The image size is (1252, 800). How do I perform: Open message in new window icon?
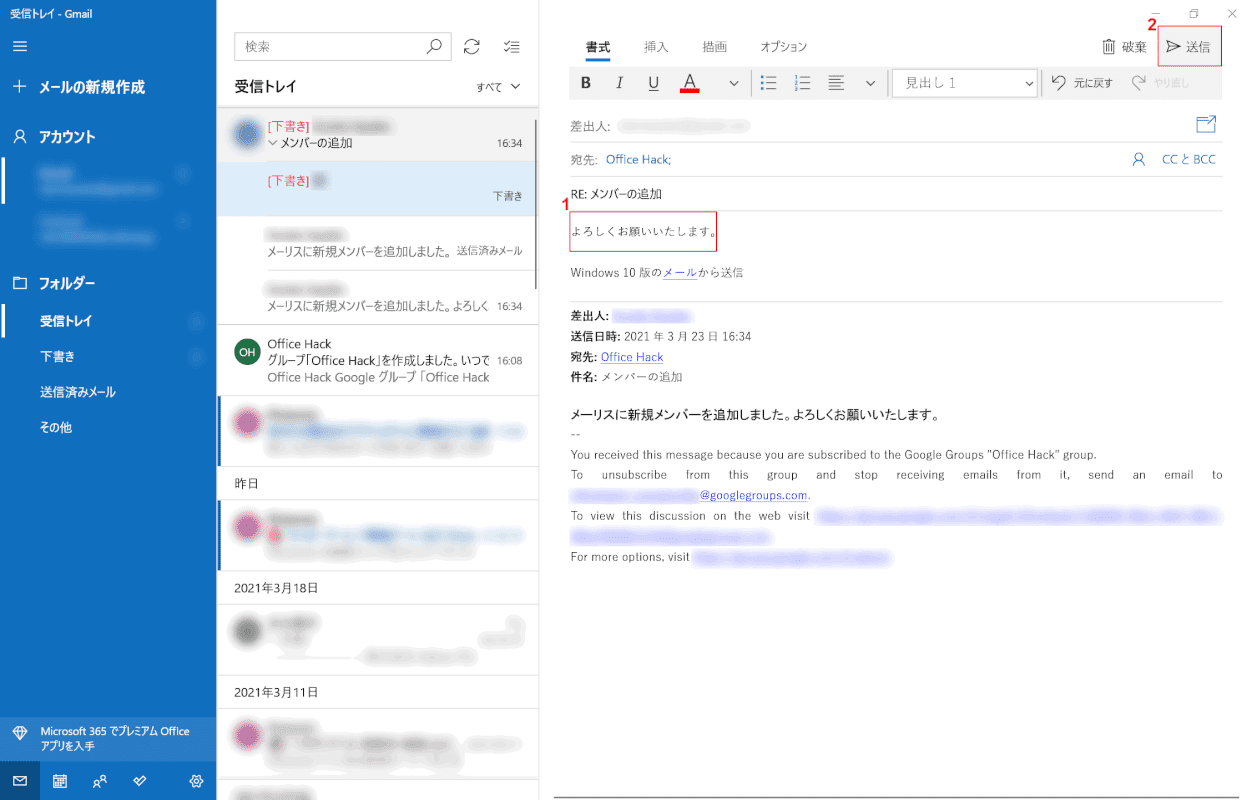pyautogui.click(x=1206, y=124)
